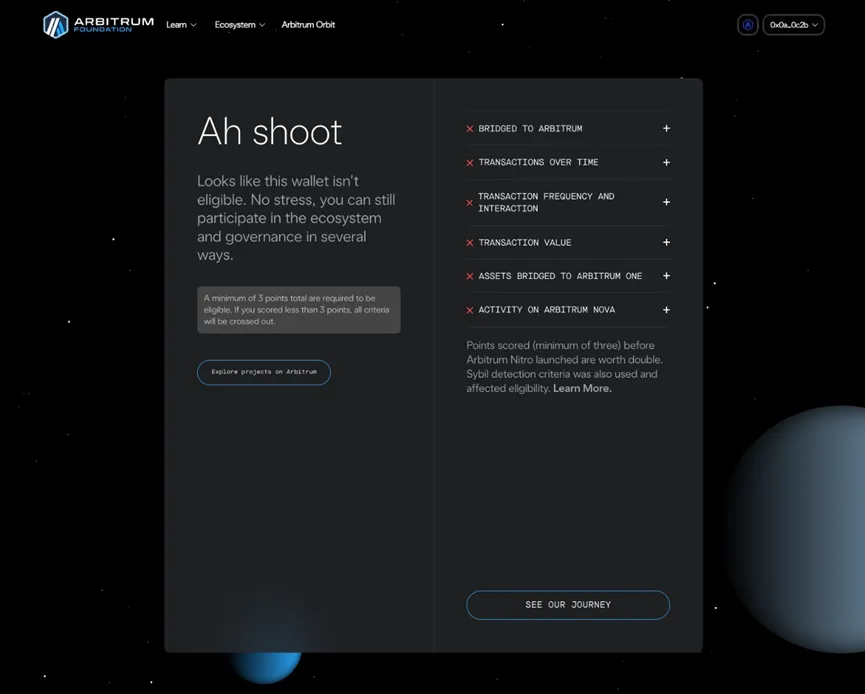
Task: Expand Transactions Over Time with plus icon
Action: pyautogui.click(x=666, y=162)
